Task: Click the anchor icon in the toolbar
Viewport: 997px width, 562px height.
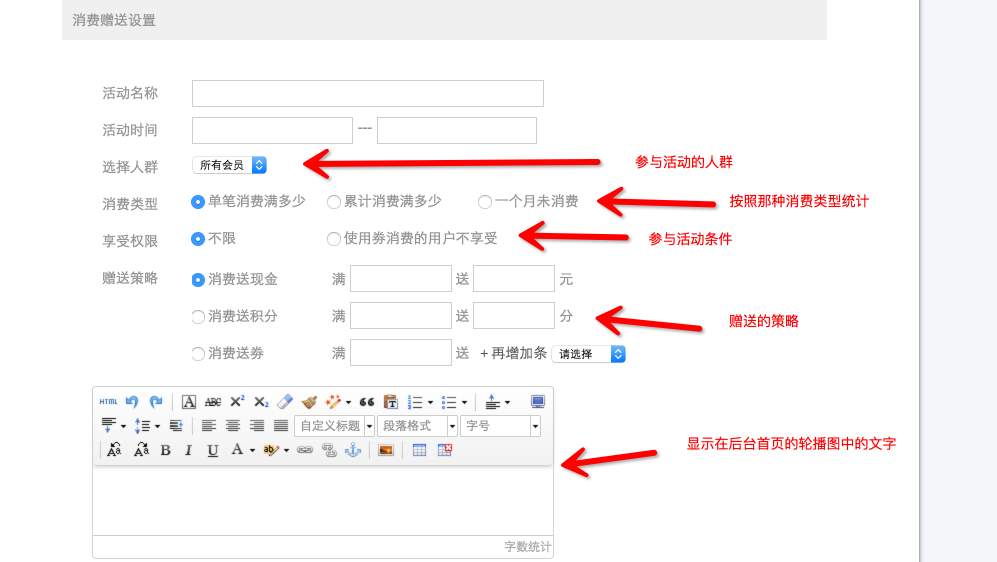Action: coord(352,451)
